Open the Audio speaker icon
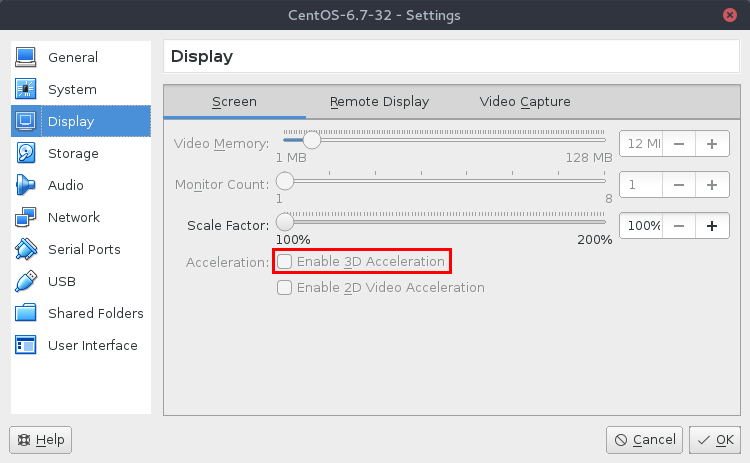 [x=25, y=185]
